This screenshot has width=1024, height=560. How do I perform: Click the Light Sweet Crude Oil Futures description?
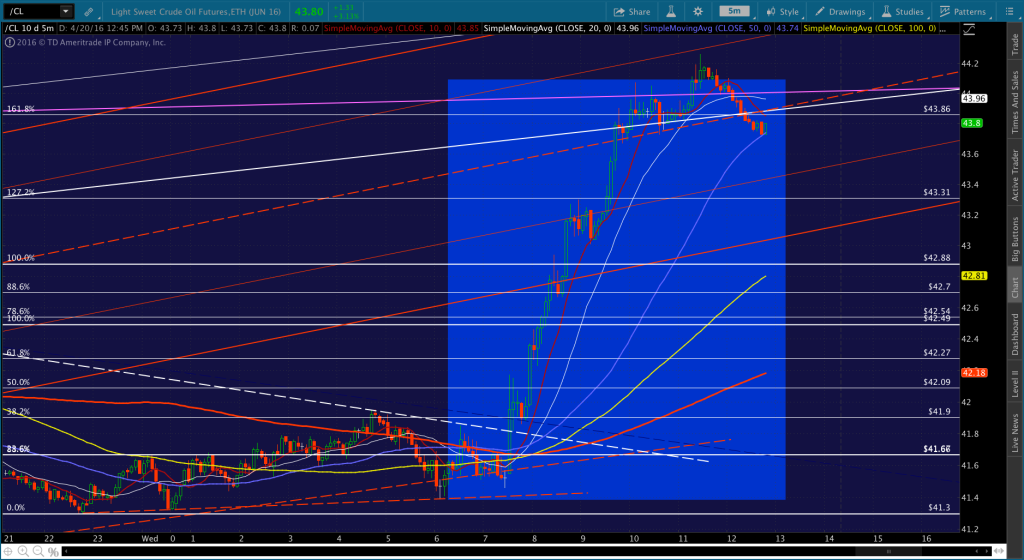pyautogui.click(x=196, y=12)
